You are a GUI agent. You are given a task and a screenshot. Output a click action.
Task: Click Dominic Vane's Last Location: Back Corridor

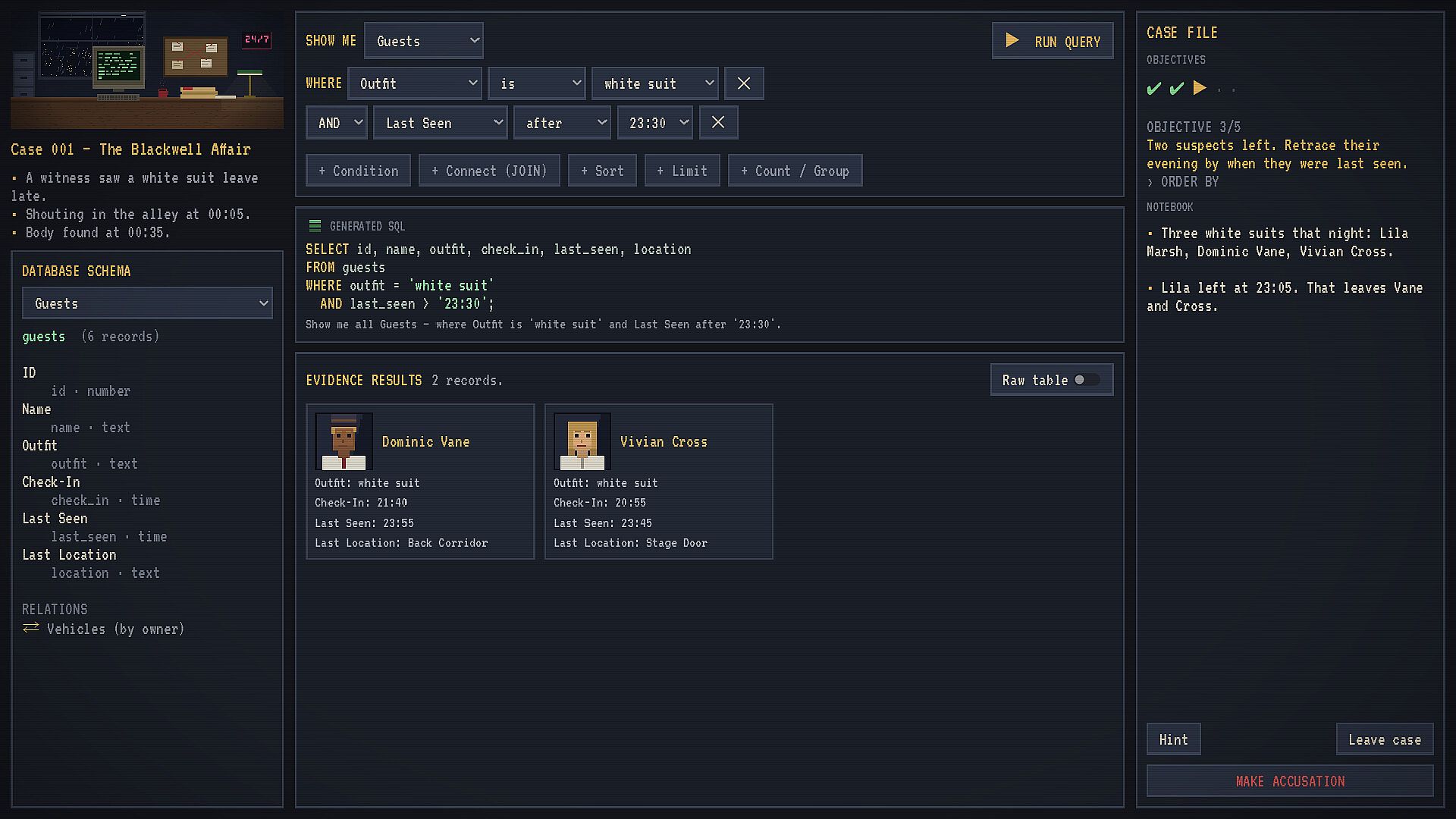(401, 543)
